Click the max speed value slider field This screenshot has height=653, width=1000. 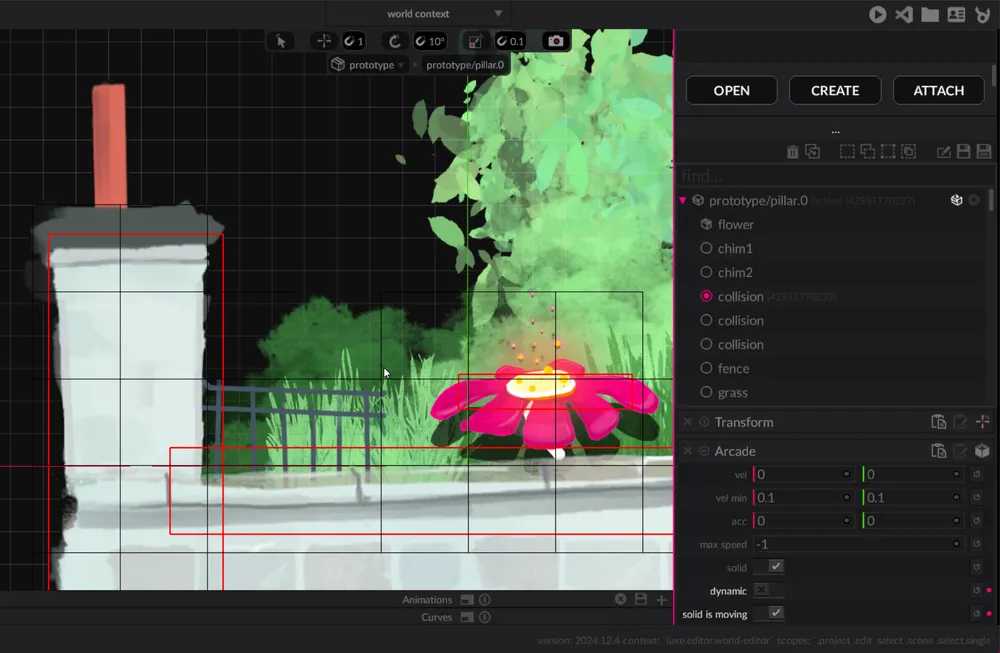(x=853, y=544)
